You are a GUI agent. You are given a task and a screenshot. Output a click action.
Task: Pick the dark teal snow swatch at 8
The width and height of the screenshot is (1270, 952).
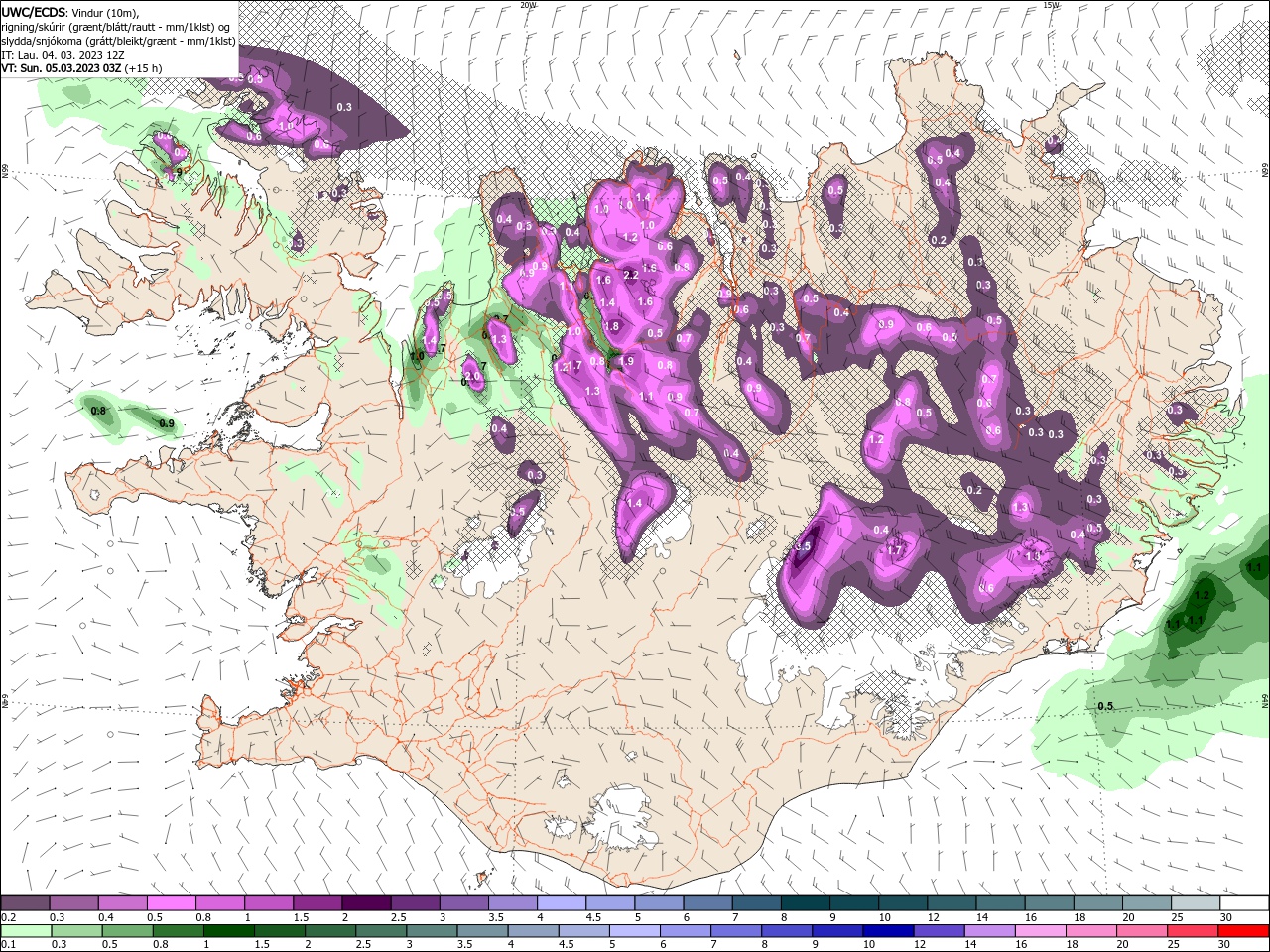[x=804, y=903]
